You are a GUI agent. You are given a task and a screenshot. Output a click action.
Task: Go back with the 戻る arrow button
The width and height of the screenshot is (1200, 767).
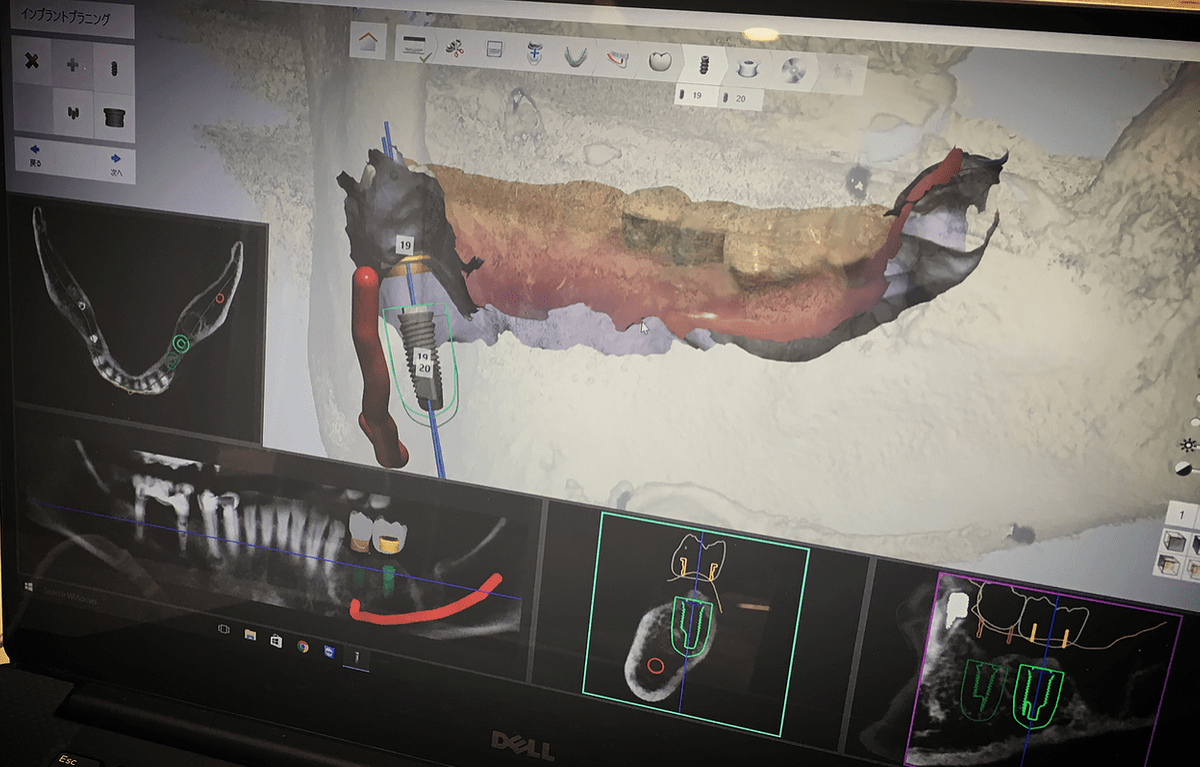(33, 153)
